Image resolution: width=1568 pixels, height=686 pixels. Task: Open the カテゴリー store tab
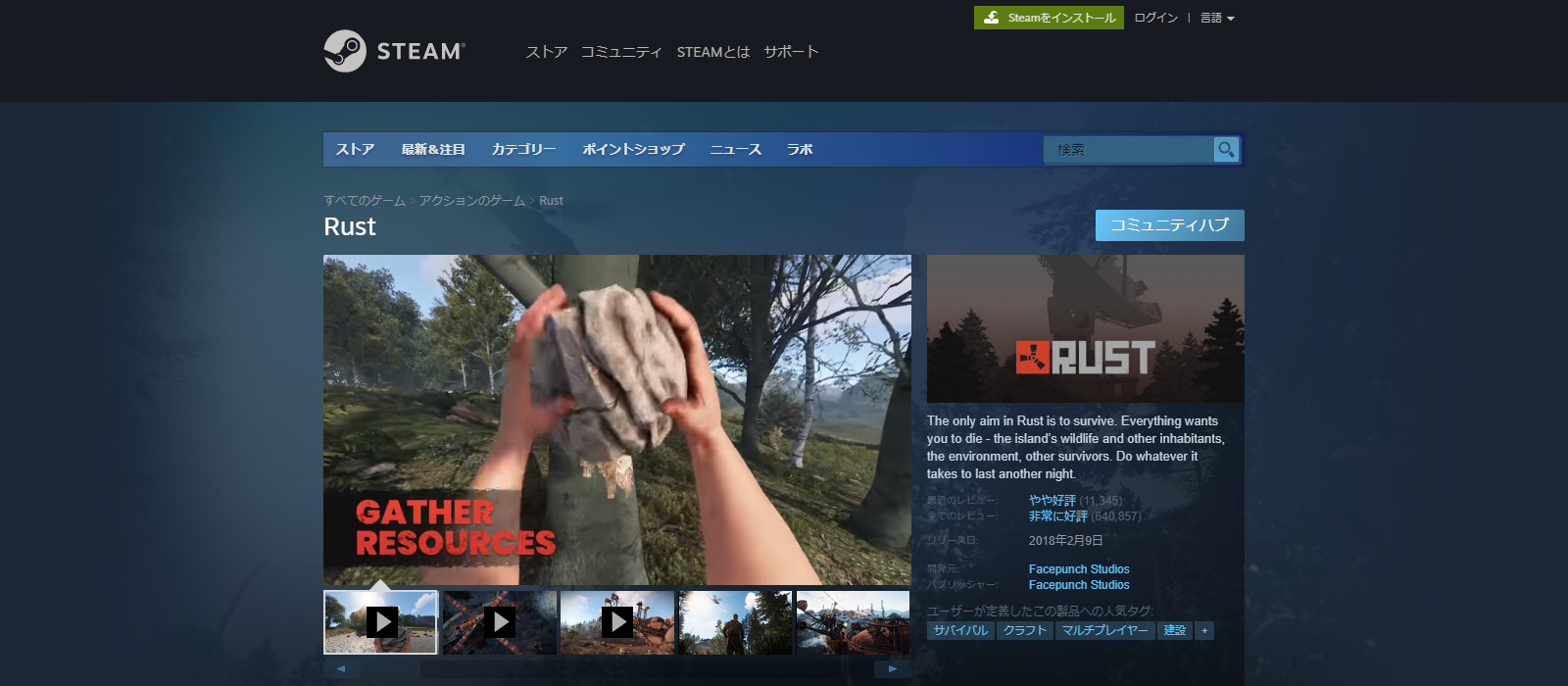(523, 149)
